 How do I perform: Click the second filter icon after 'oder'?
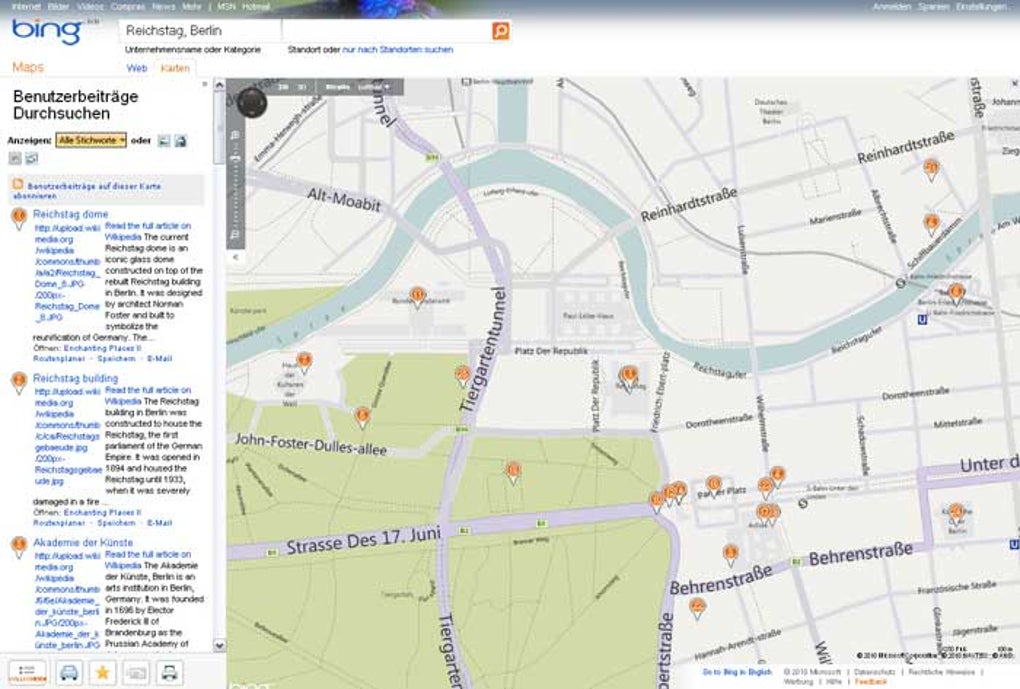181,141
